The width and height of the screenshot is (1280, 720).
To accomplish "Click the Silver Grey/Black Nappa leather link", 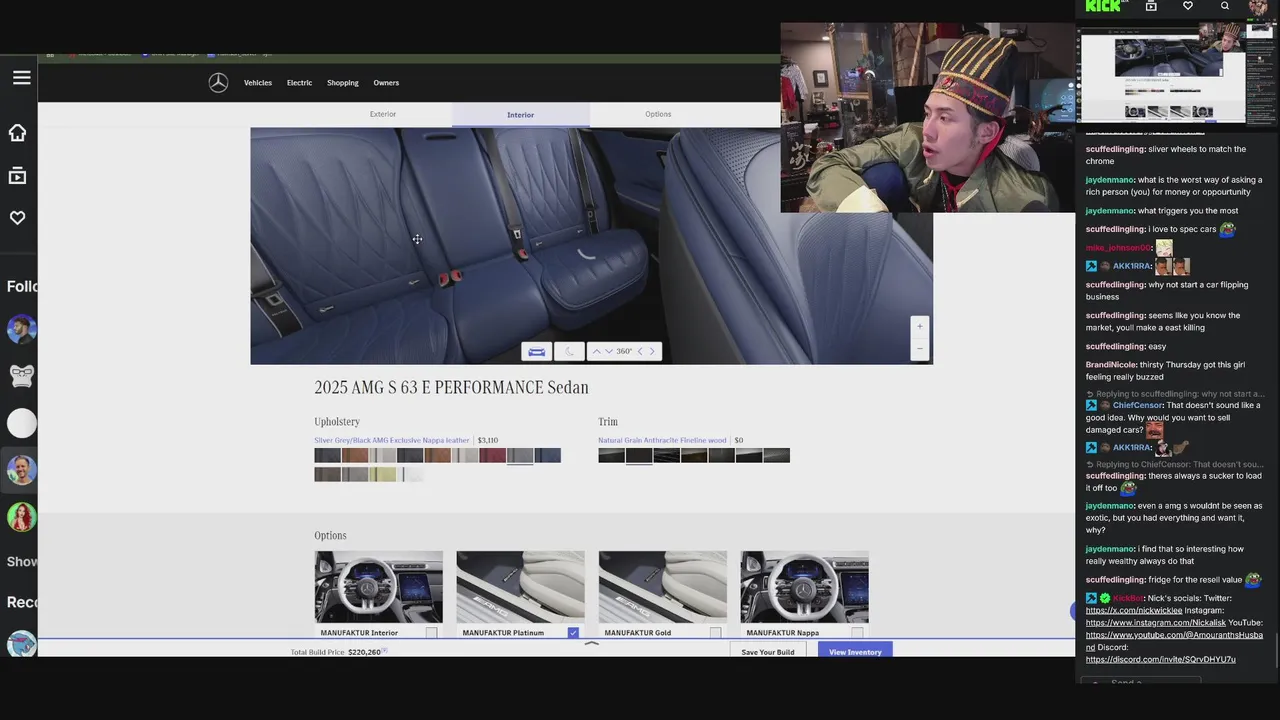I will tap(391, 440).
